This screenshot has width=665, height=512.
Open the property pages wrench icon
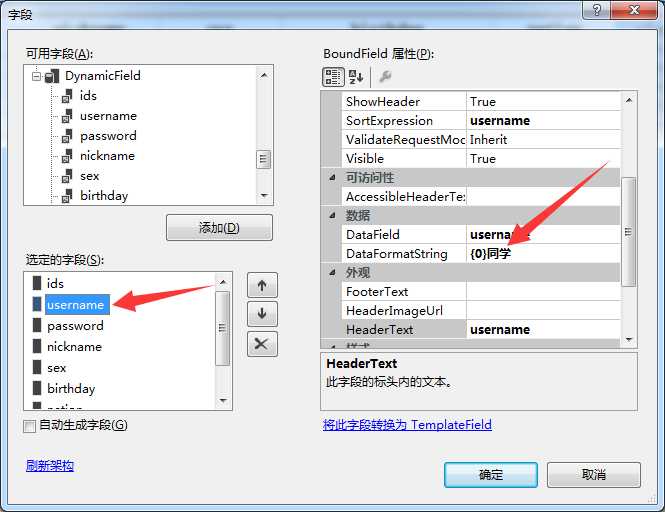pos(385,77)
